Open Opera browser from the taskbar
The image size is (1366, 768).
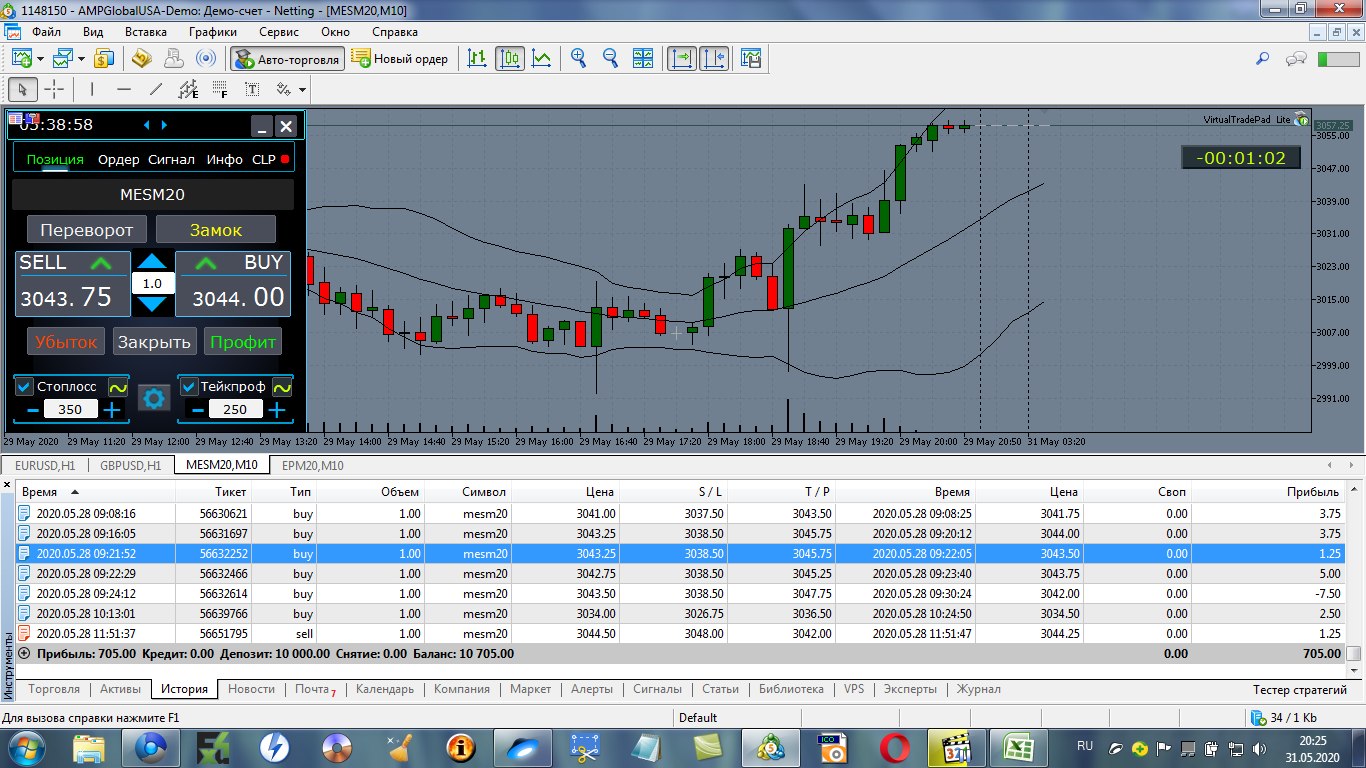pyautogui.click(x=893, y=747)
